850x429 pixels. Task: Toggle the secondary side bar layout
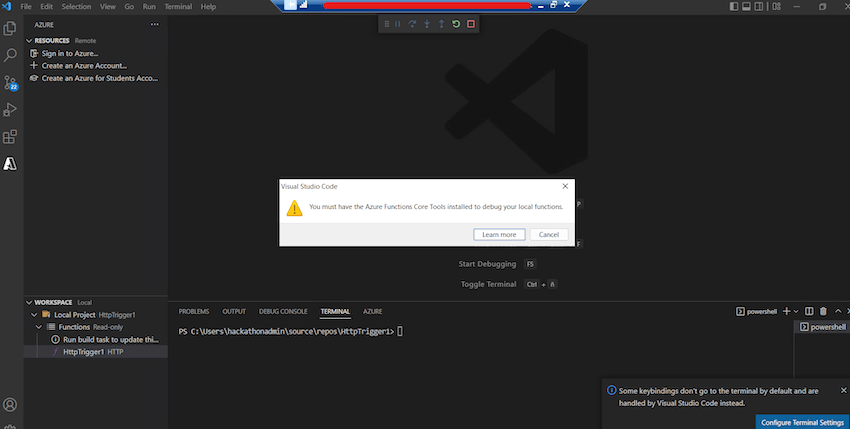click(x=759, y=6)
